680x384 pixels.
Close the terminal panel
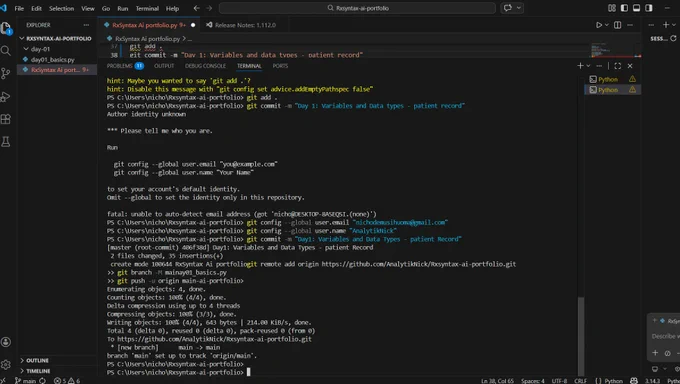pos(630,66)
